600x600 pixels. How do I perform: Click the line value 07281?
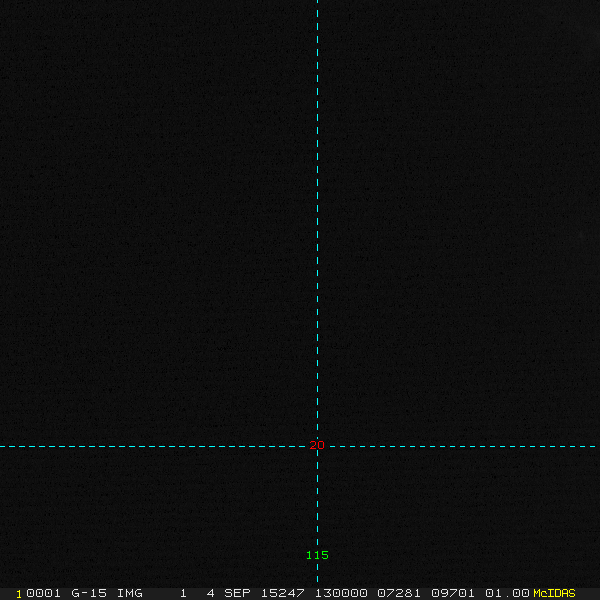click(x=399, y=593)
